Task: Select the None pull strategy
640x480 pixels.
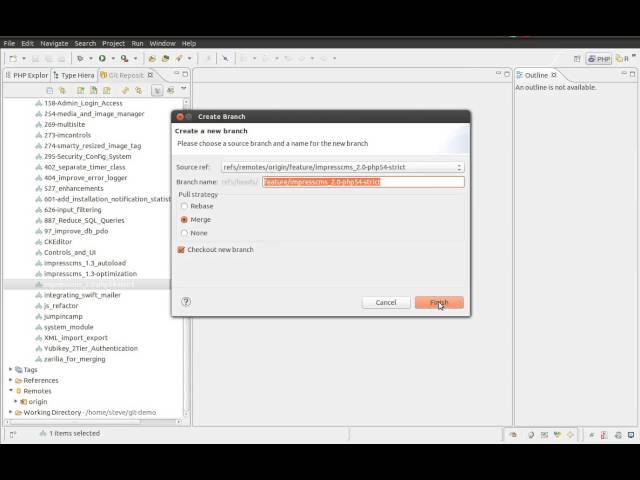Action: coord(184,233)
